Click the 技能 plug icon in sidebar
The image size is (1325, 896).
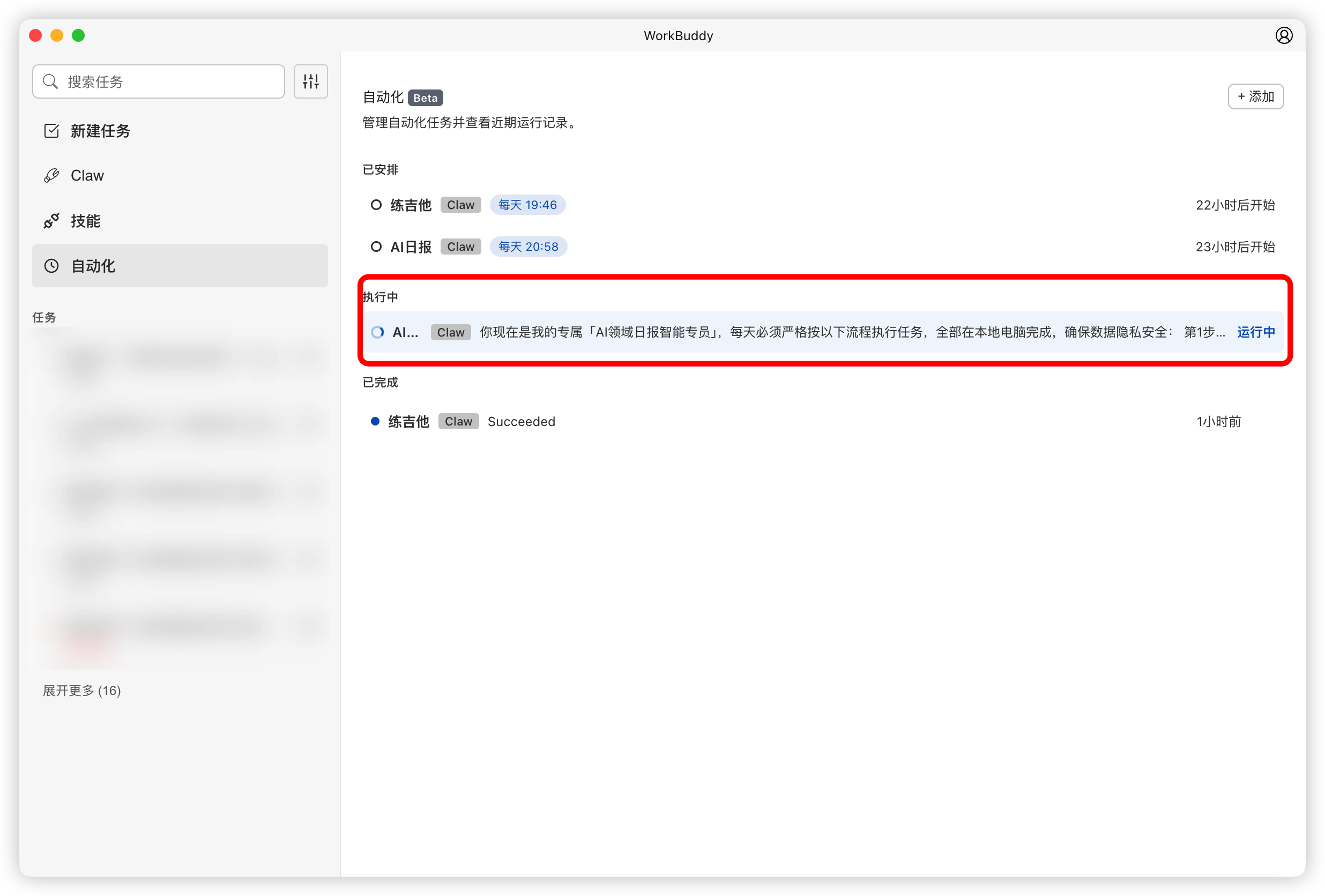51,221
